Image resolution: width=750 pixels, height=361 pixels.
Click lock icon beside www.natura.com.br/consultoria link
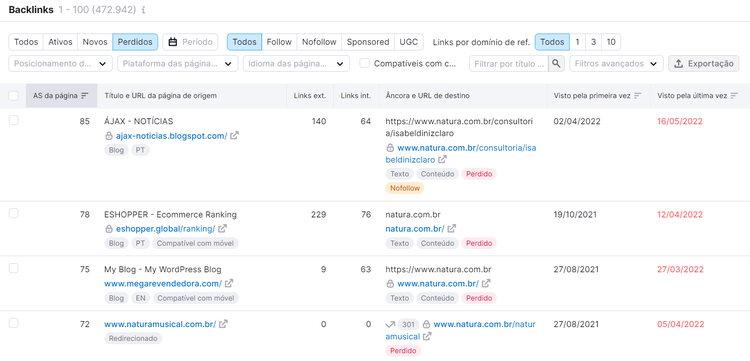[390, 148]
